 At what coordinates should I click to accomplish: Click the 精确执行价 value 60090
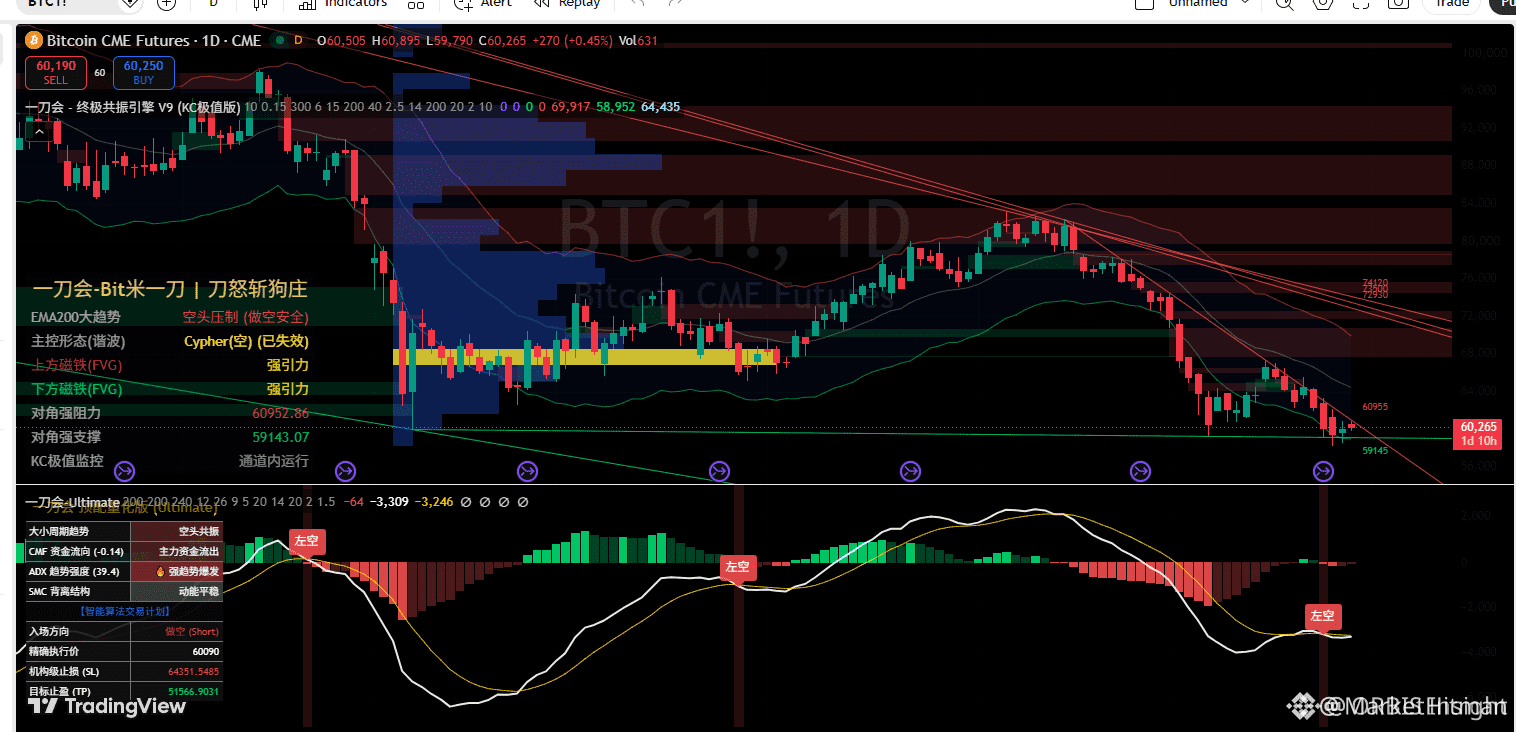point(205,651)
